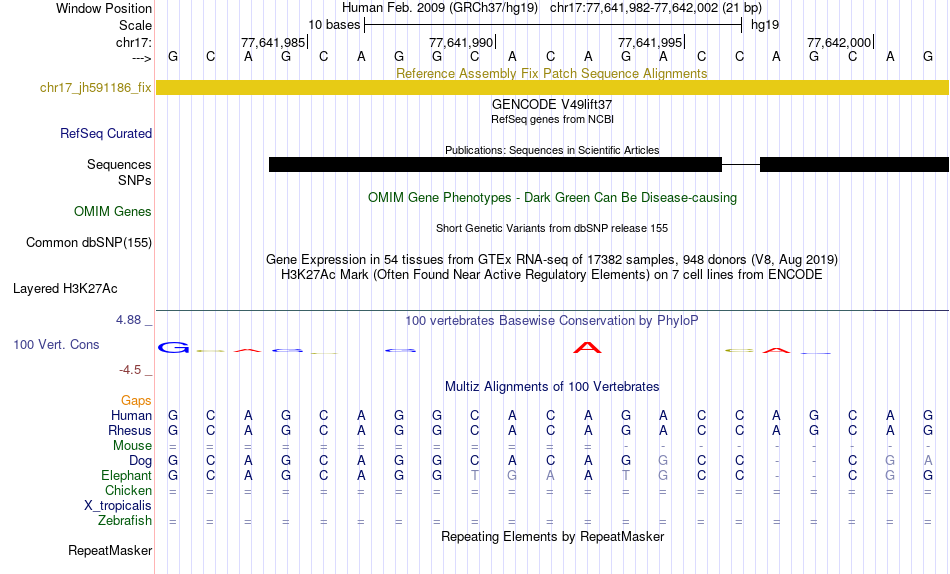Click the Human Feb. 2009 (GRCh37/hg19) assembly text
950x574 pixels.
click(440, 8)
